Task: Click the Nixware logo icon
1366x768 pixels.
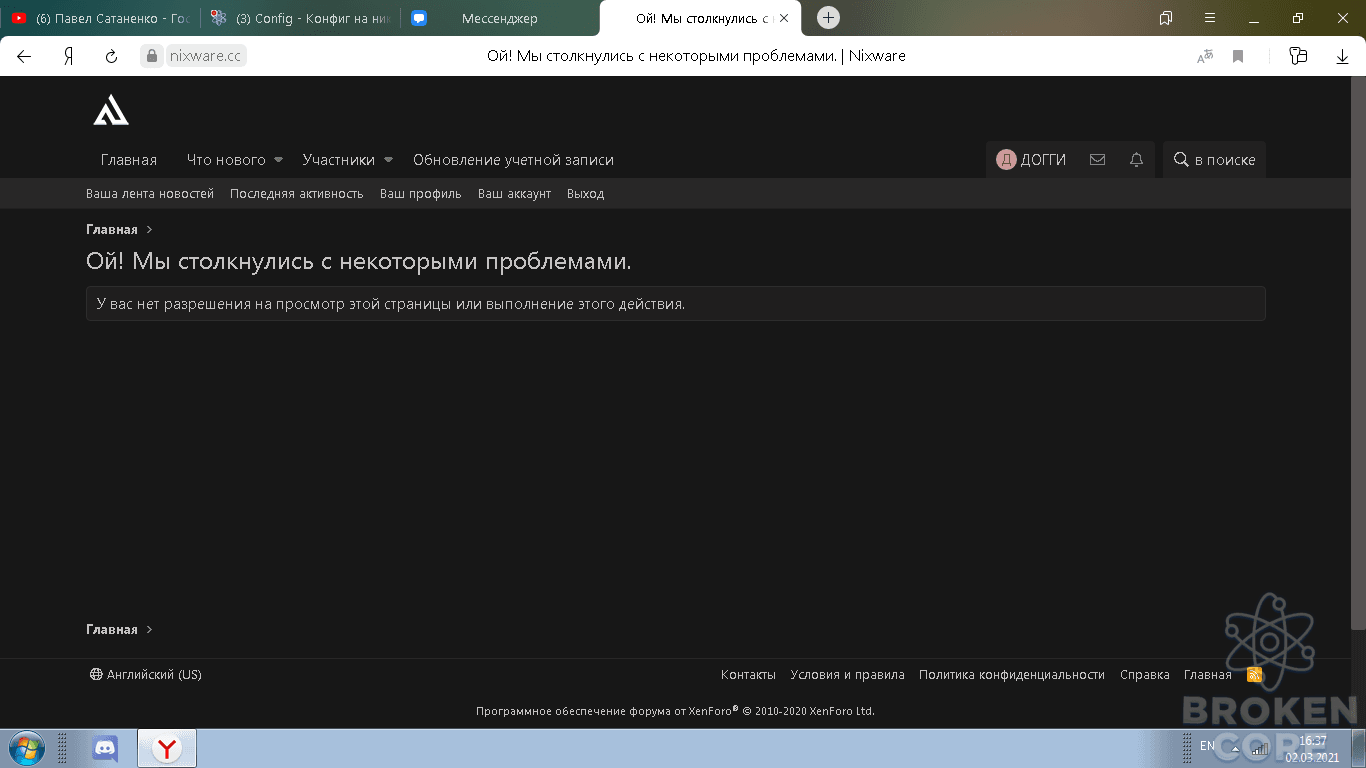Action: point(111,110)
